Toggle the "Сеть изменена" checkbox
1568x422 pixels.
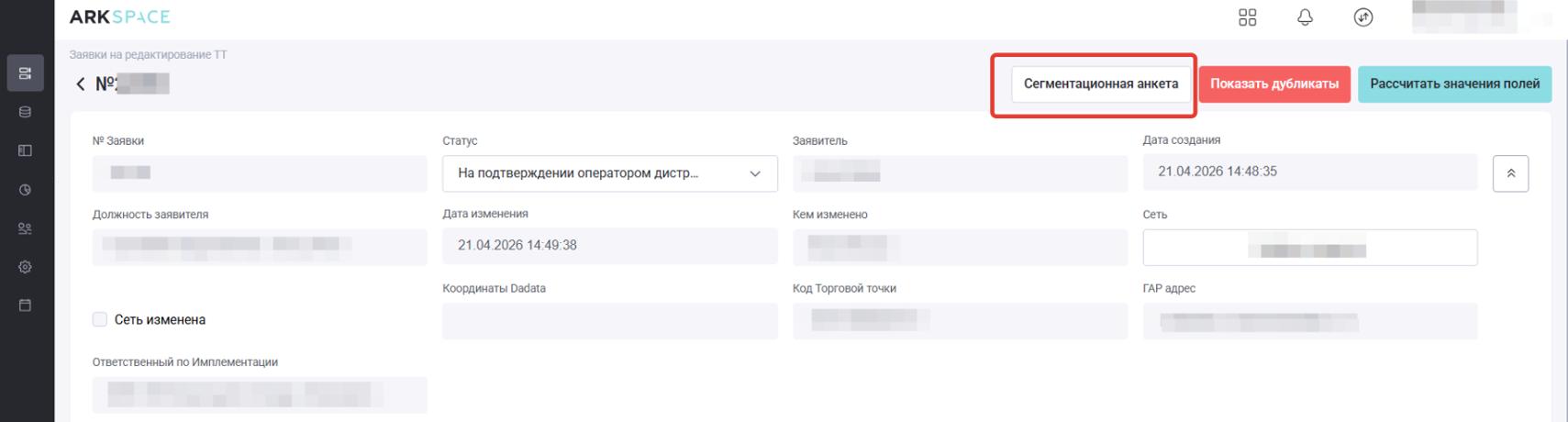click(100, 319)
